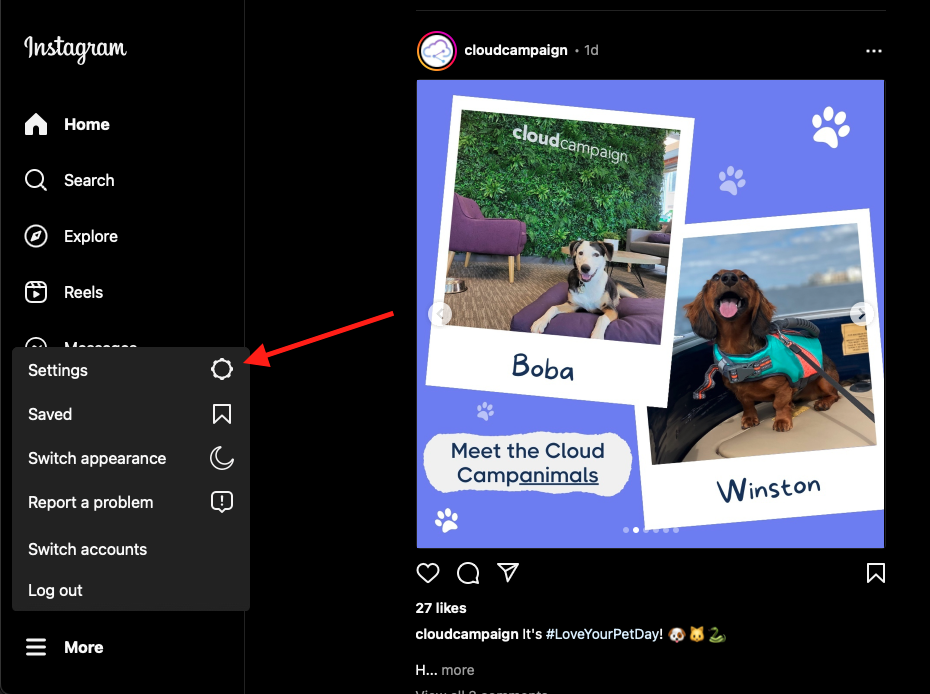Select Log out in the menu
930x694 pixels.
(x=130, y=590)
